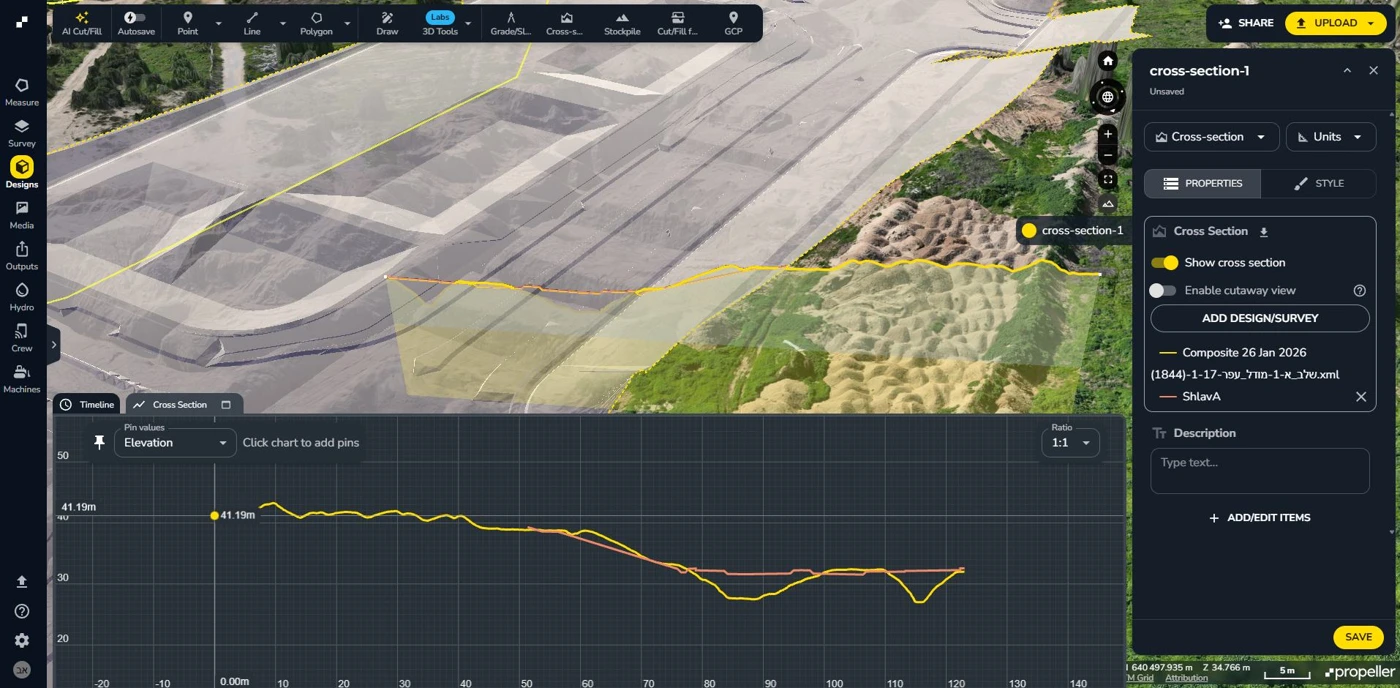Click the globe orientation icon
This screenshot has height=688, width=1400.
1107,97
